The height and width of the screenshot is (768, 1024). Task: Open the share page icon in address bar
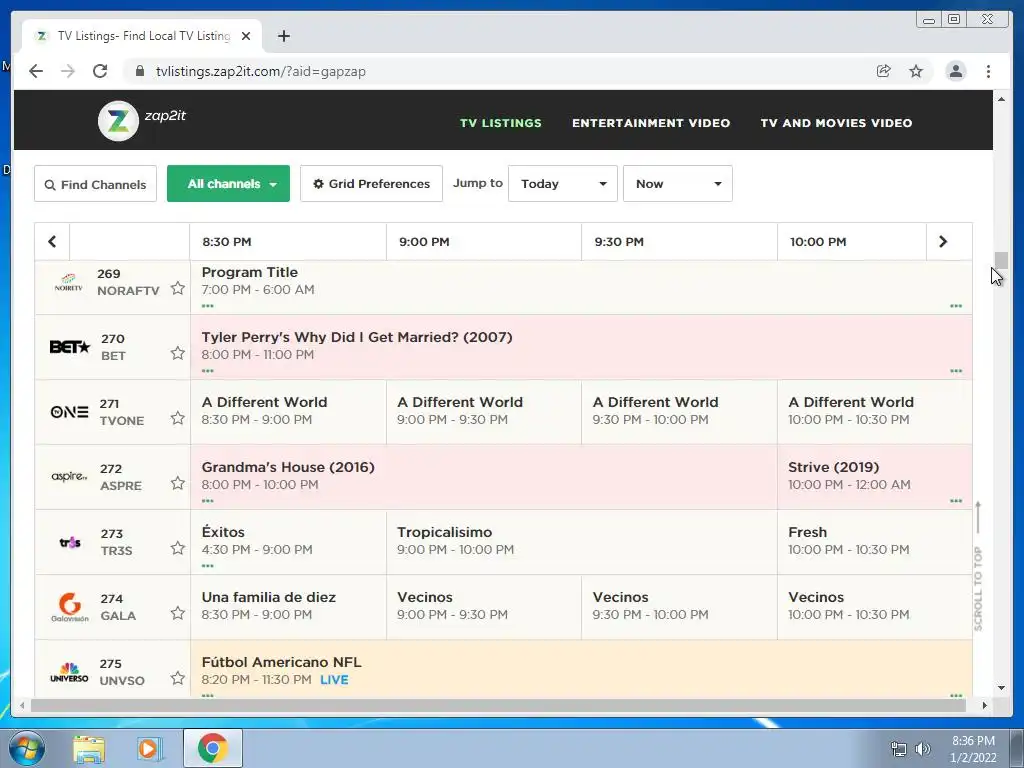click(884, 71)
